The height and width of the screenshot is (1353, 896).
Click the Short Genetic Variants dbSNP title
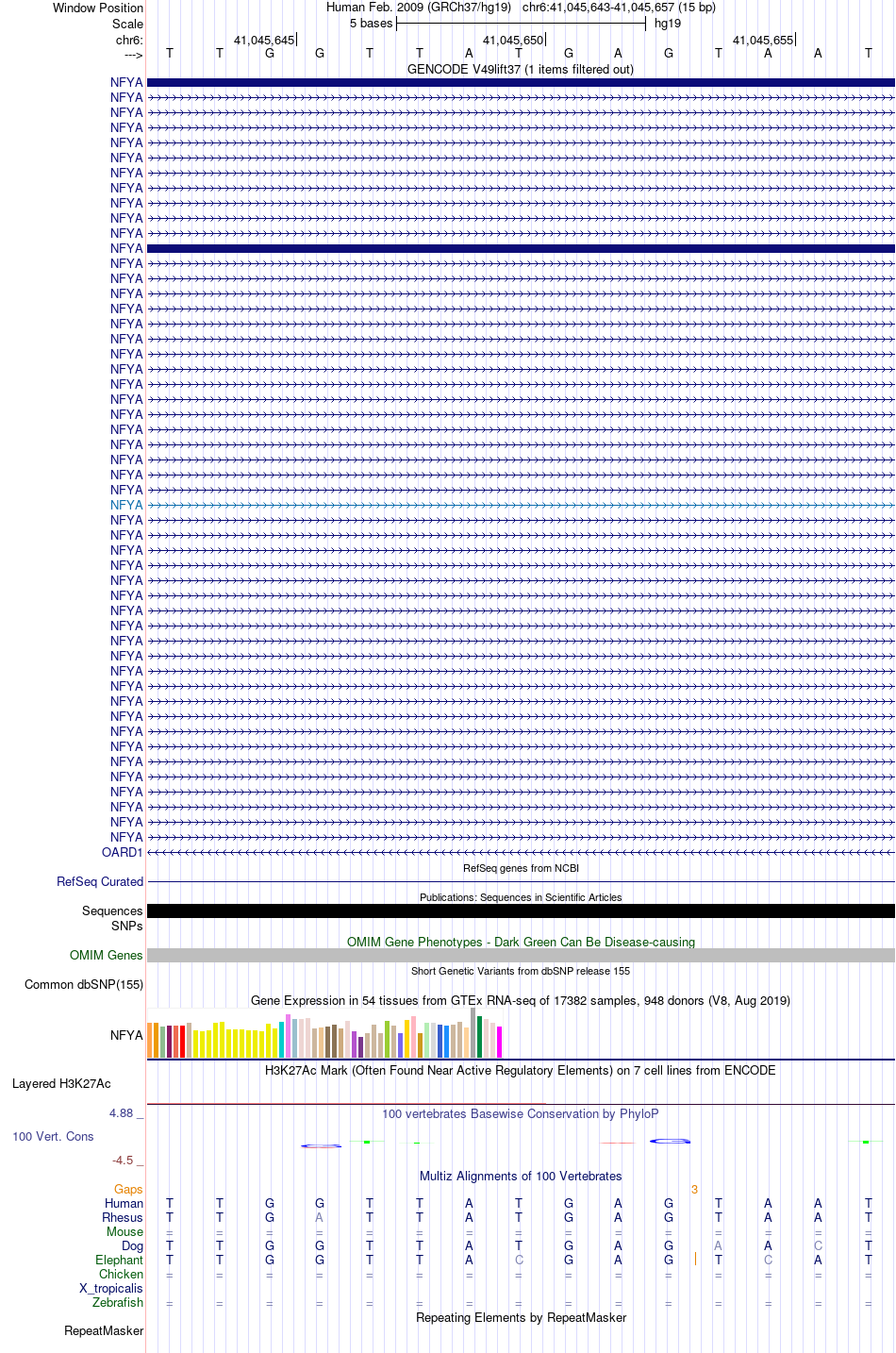[x=521, y=971]
